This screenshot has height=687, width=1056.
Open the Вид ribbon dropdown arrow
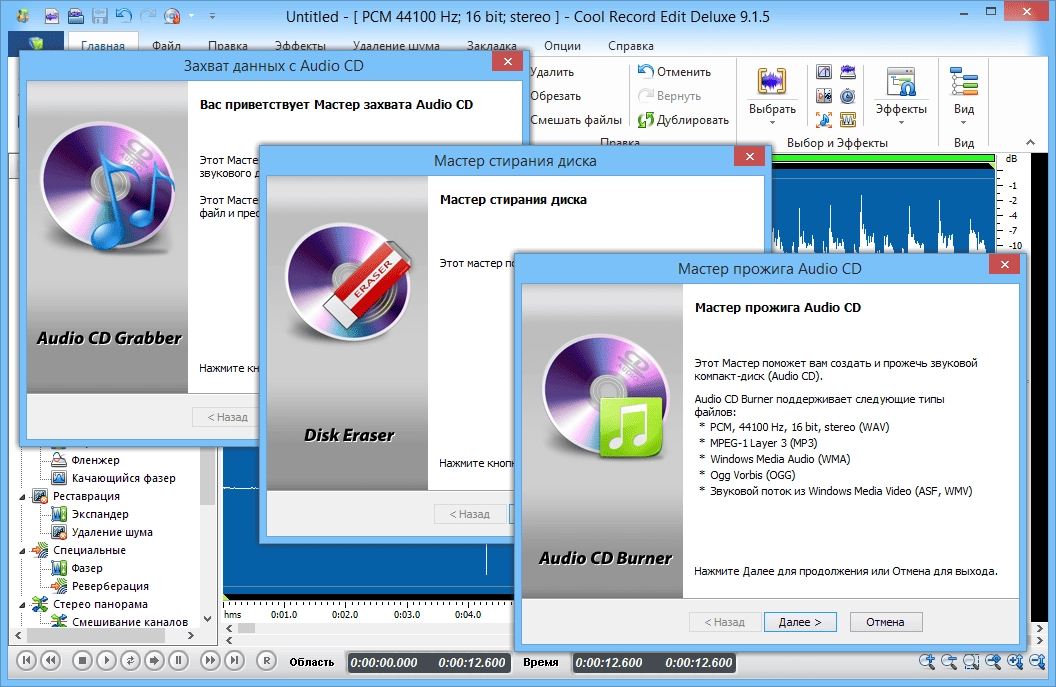[x=964, y=123]
